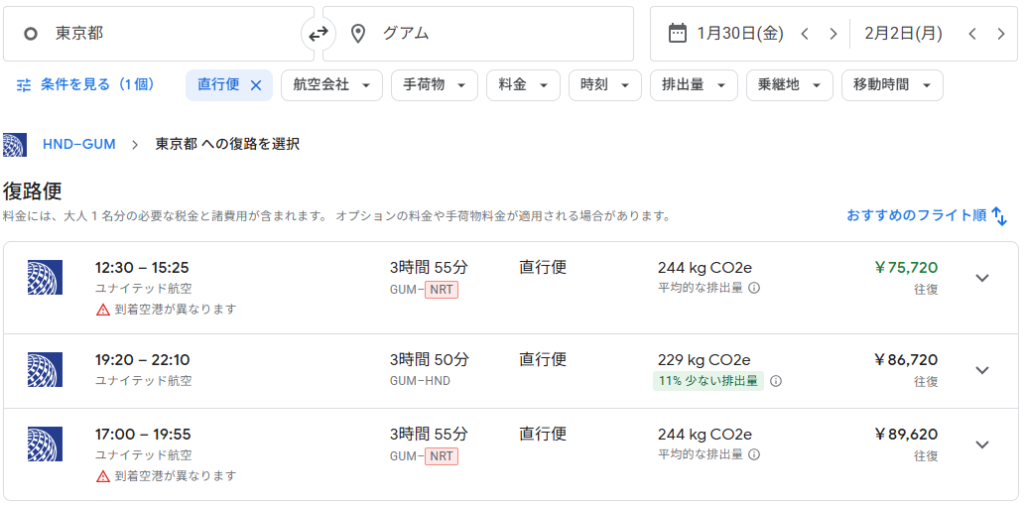This screenshot has height=507, width=1024.
Task: Expand the 12:30 – 15:25 flight details
Action: pos(982,277)
